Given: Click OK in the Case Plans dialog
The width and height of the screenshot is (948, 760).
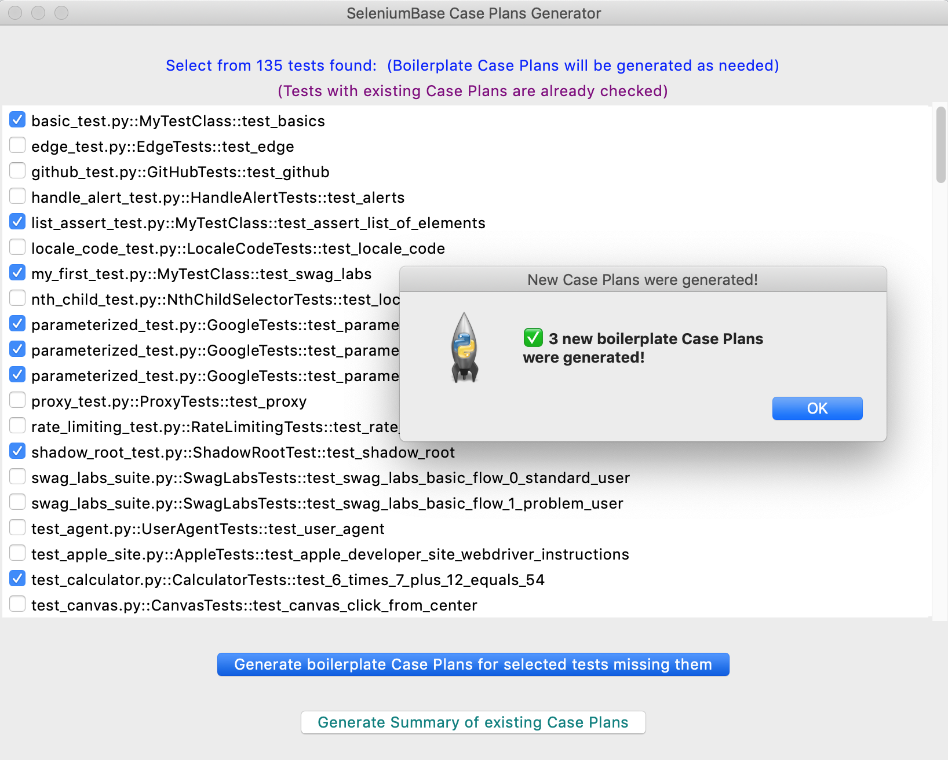Looking at the screenshot, I should click(817, 408).
